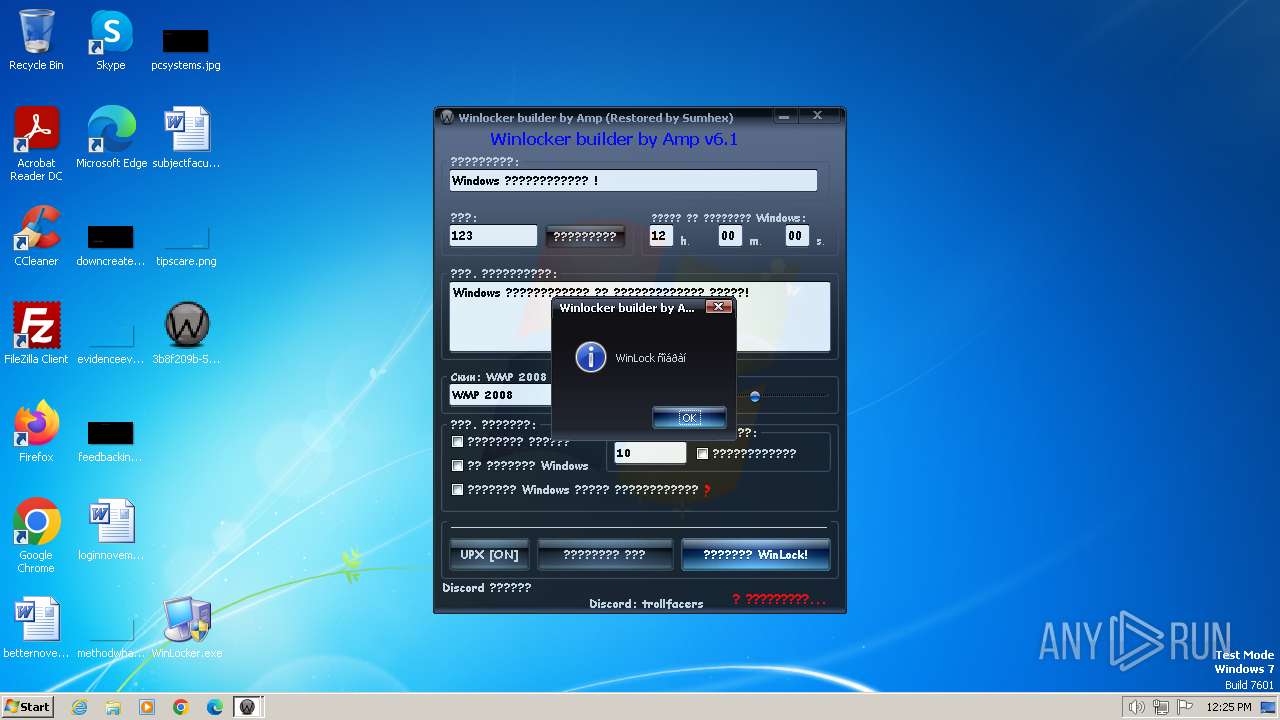Open the WMP 2008 skin dropdown

tap(501, 395)
